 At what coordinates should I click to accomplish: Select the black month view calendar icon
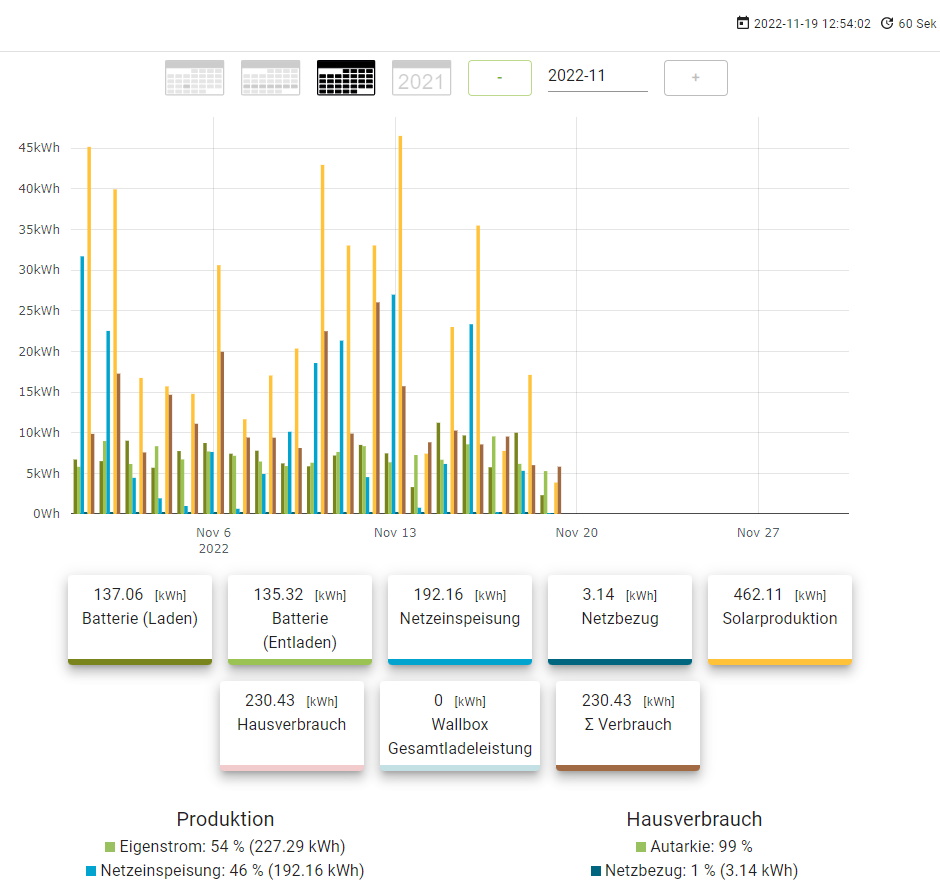[x=346, y=78]
